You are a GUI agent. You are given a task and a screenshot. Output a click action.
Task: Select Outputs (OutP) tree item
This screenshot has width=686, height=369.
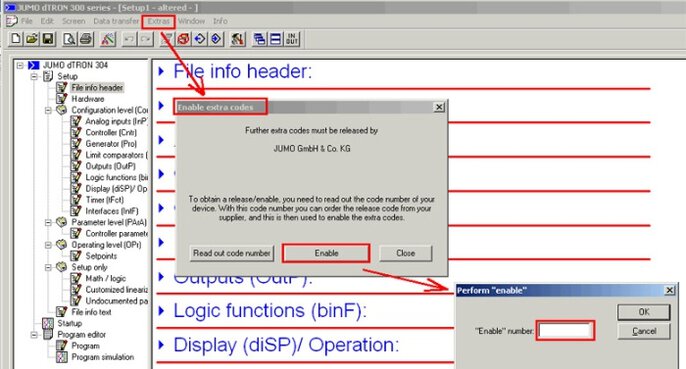tap(111, 166)
